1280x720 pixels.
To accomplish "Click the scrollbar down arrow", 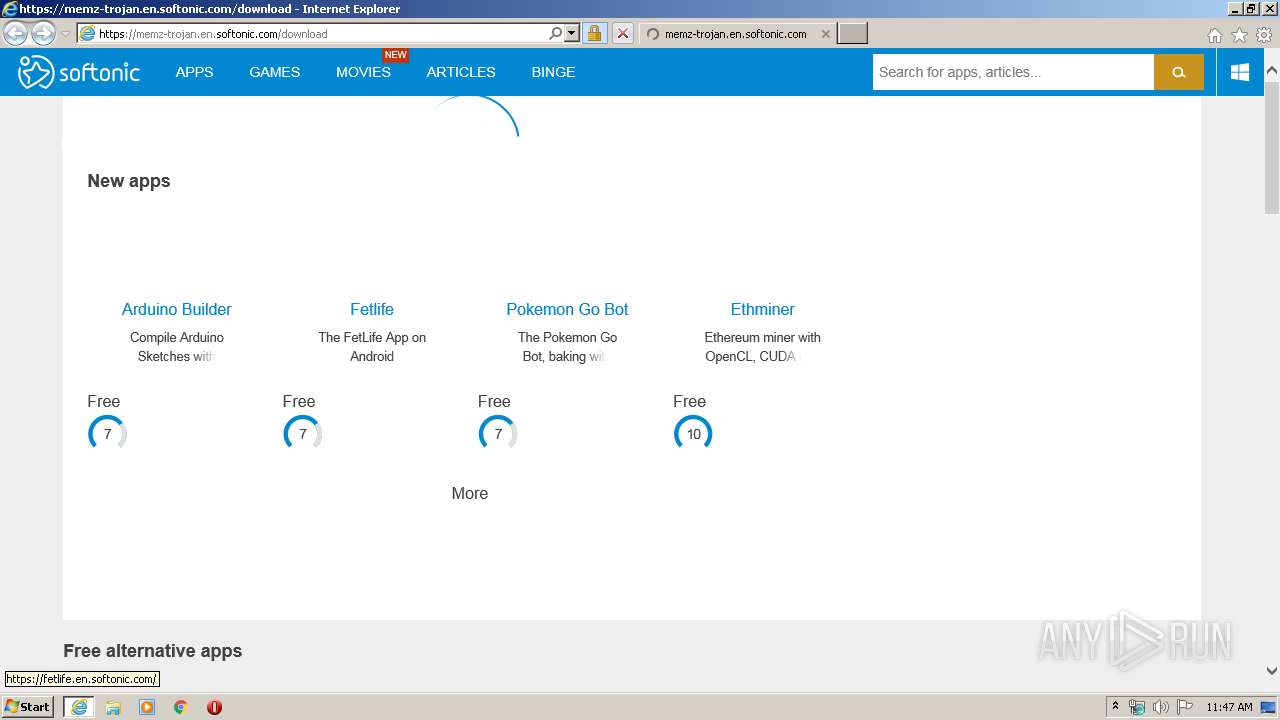I will coord(1272,671).
